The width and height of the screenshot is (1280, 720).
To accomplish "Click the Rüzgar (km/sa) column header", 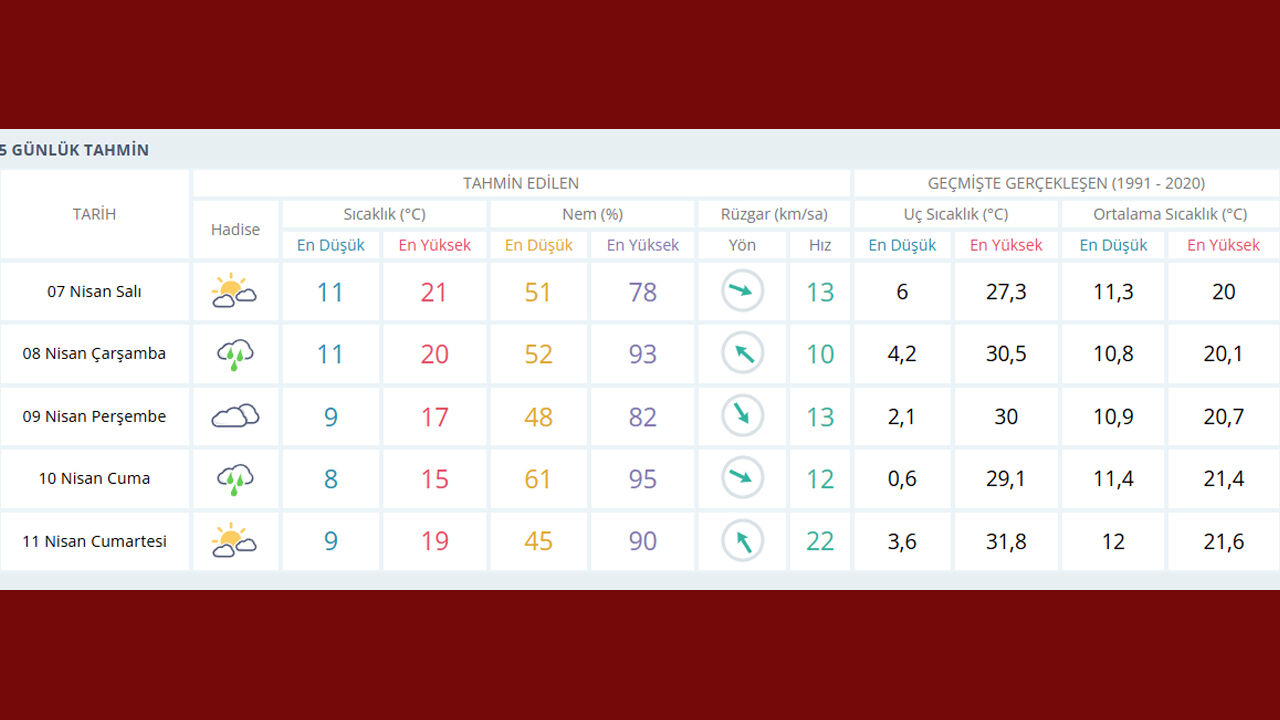I will (773, 214).
